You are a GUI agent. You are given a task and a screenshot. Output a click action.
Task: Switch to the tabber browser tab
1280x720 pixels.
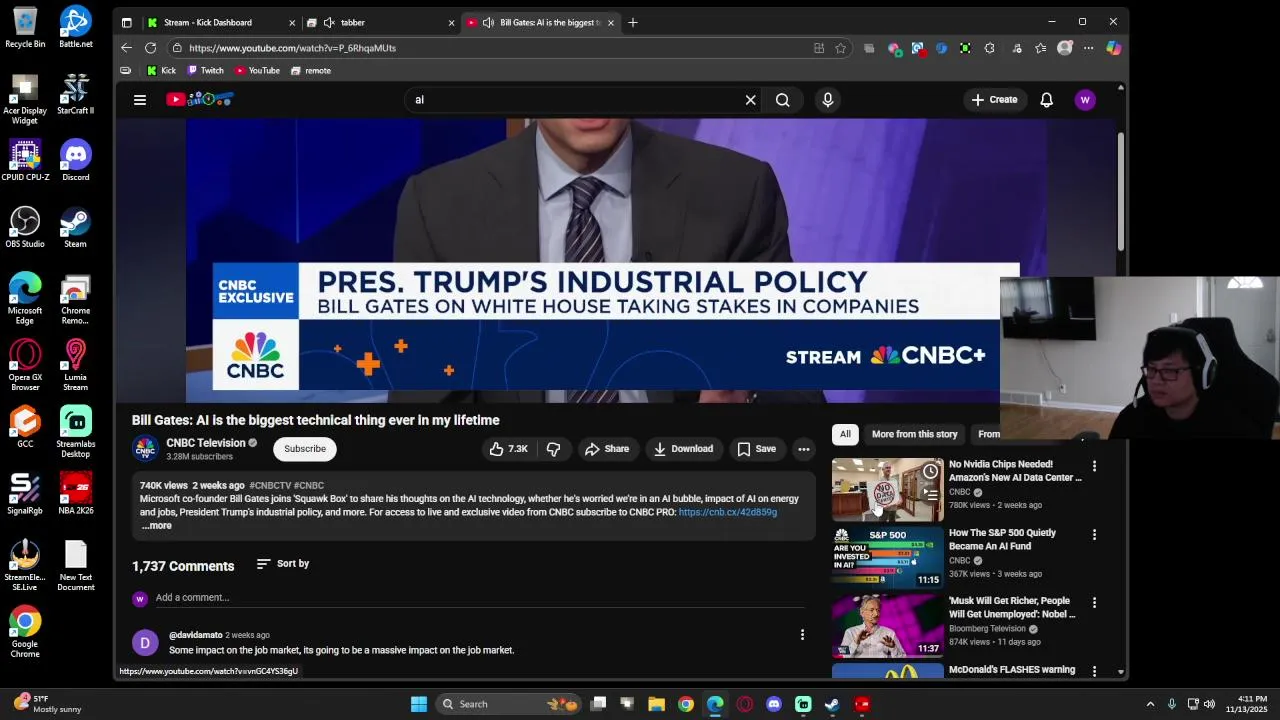380,22
